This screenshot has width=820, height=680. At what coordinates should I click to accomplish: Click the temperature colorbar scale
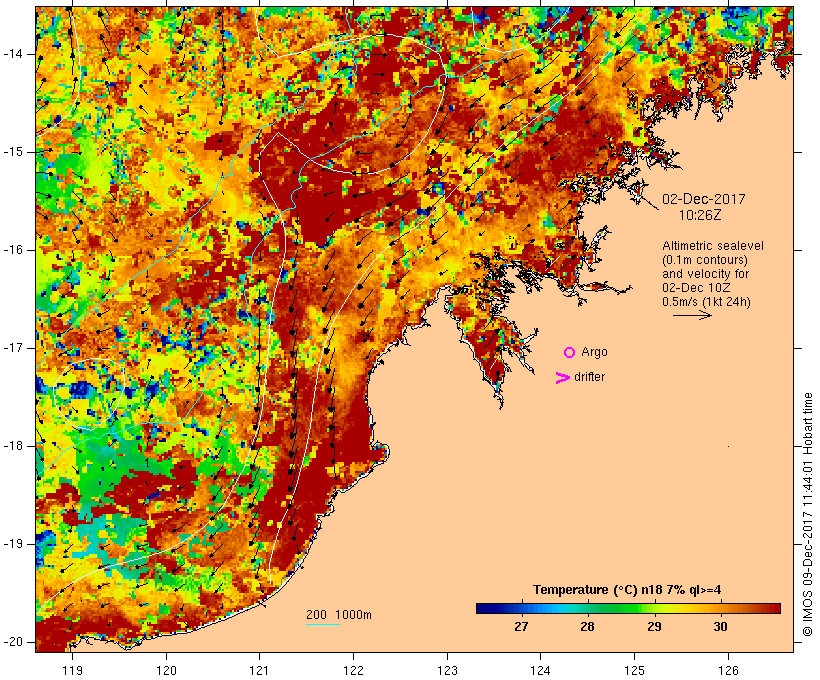point(628,608)
